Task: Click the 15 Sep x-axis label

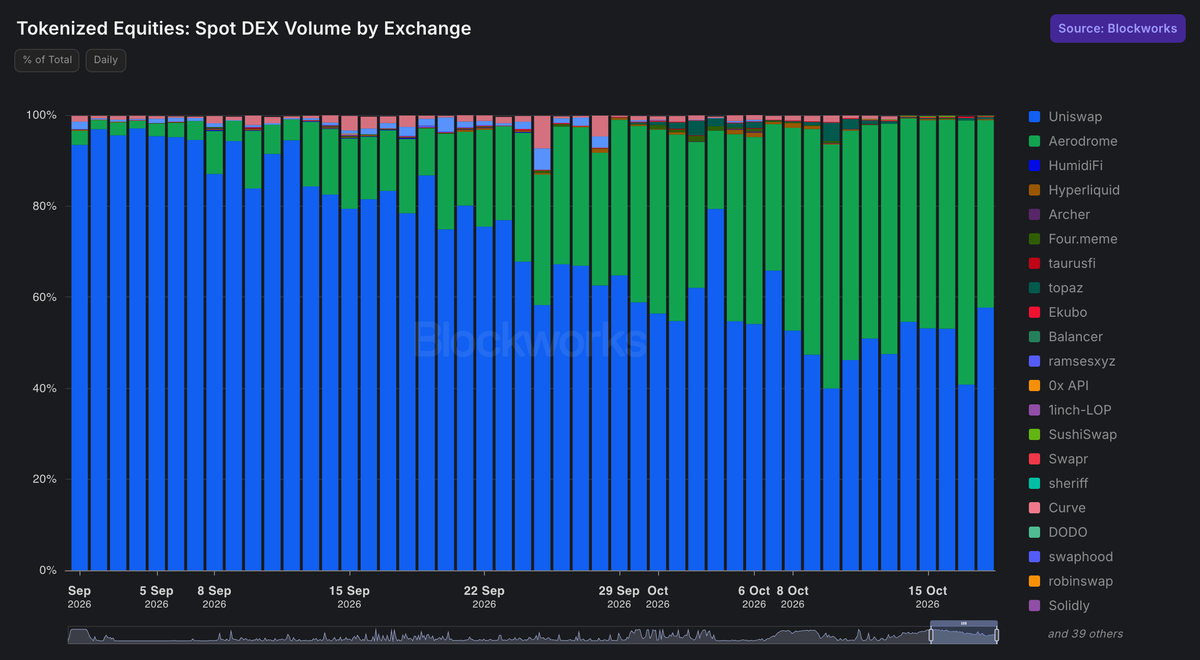Action: (349, 597)
